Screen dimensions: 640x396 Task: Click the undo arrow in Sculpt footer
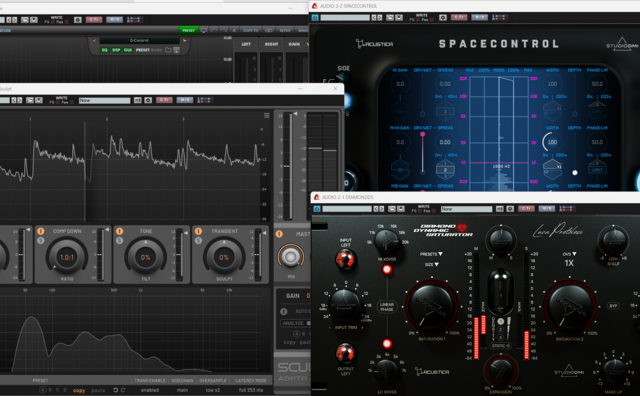[116, 390]
